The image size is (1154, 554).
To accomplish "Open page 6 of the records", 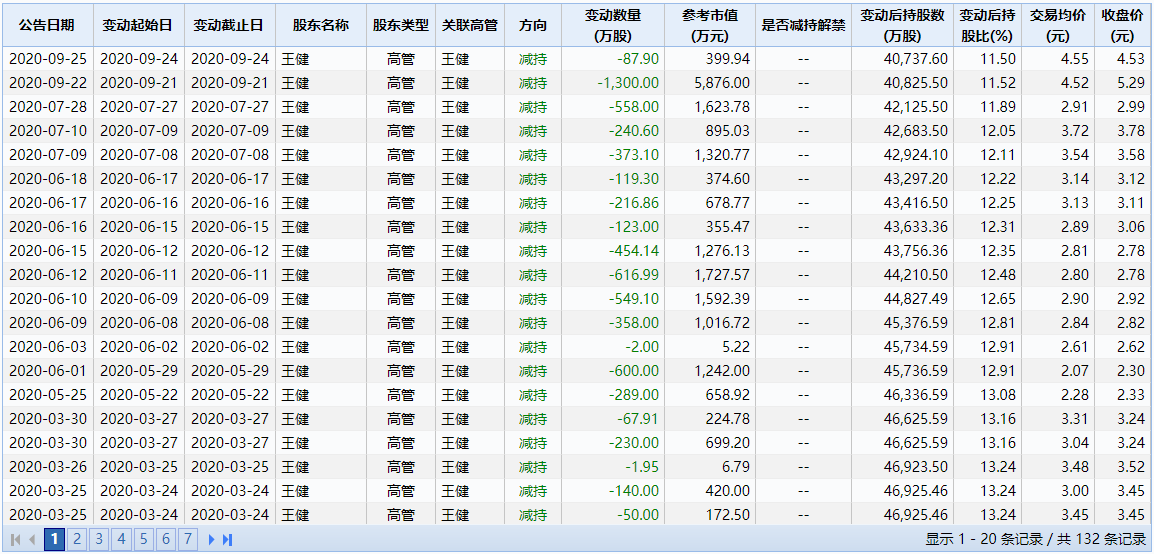I will click(x=166, y=540).
